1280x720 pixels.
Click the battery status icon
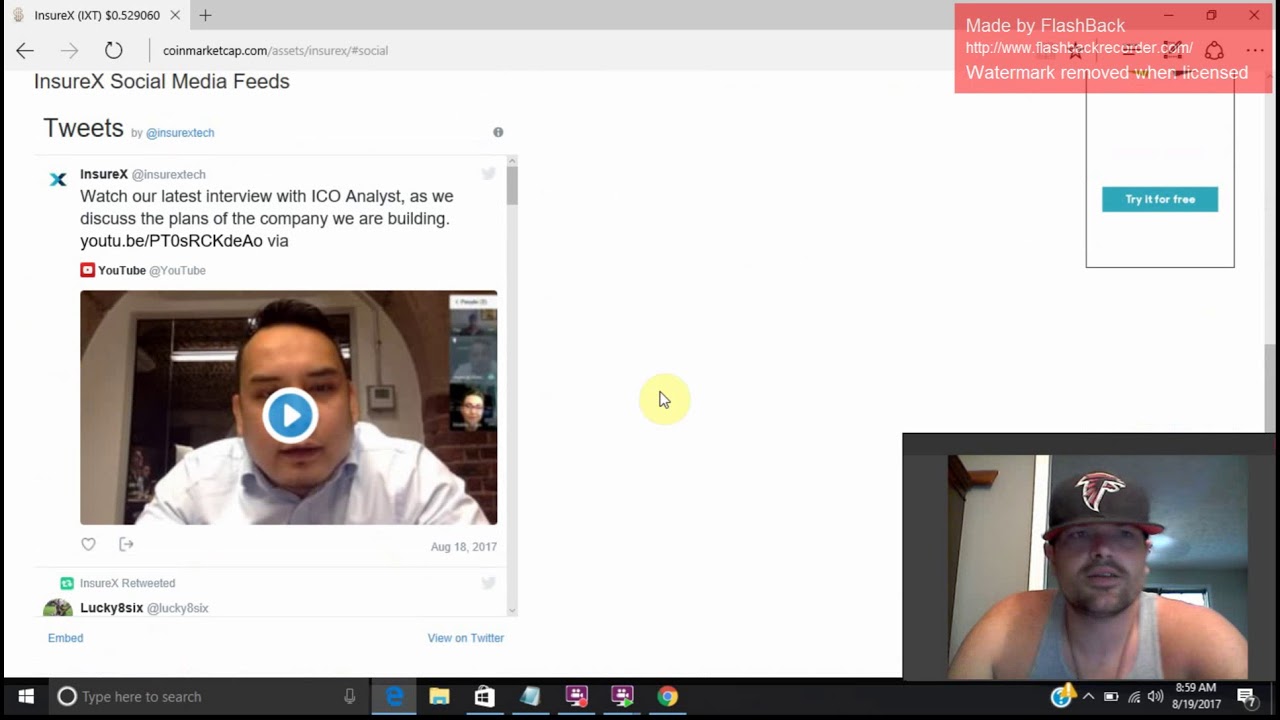(1111, 696)
